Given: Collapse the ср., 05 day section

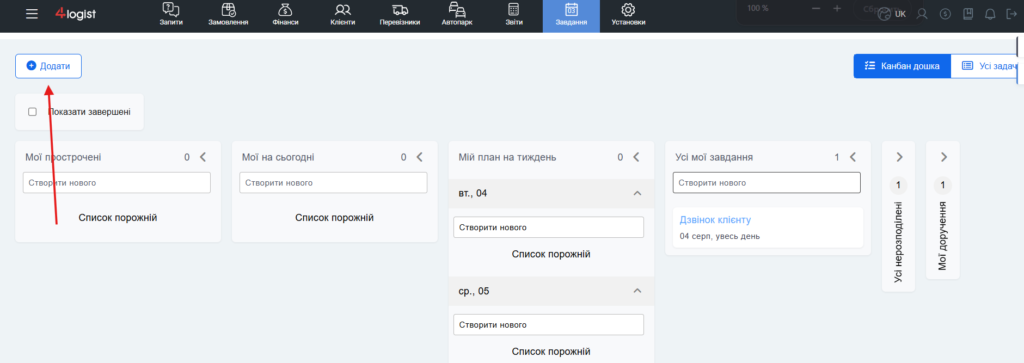Looking at the screenshot, I should (638, 291).
